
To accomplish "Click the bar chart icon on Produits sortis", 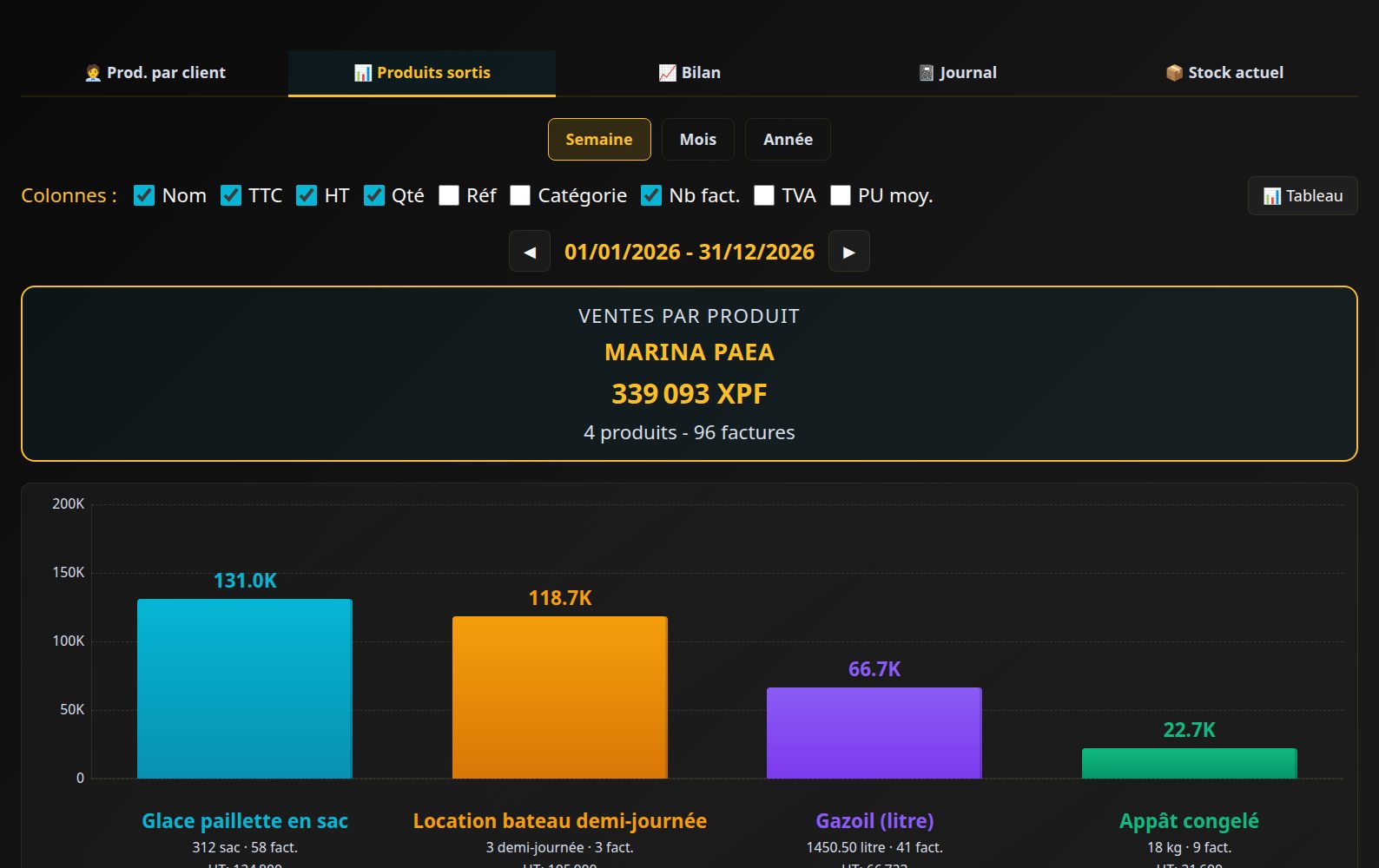I will [363, 73].
